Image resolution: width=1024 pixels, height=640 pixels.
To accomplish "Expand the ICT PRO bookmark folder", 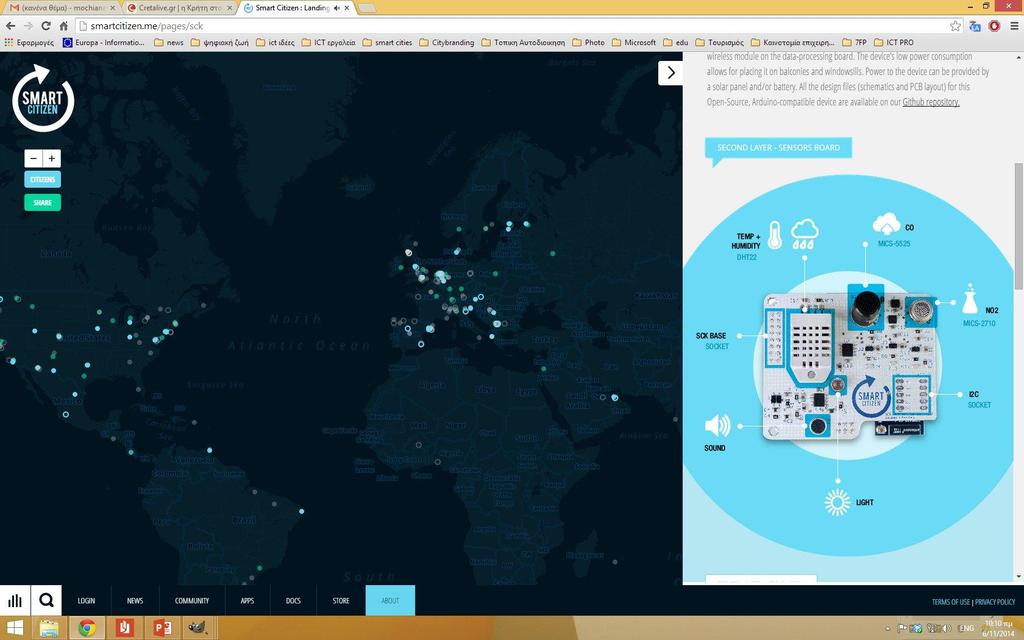I will pos(893,42).
